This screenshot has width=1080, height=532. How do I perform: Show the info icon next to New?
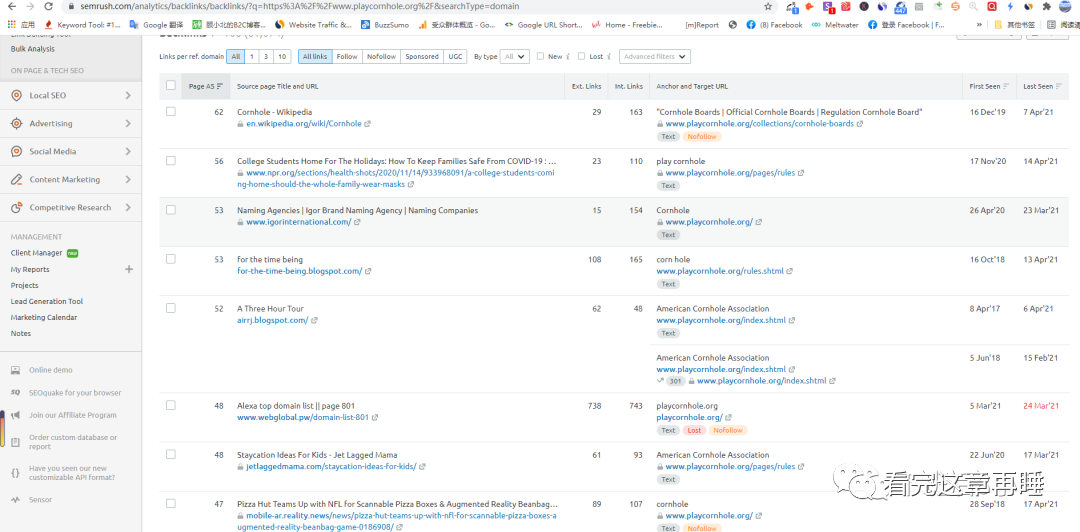click(x=568, y=57)
